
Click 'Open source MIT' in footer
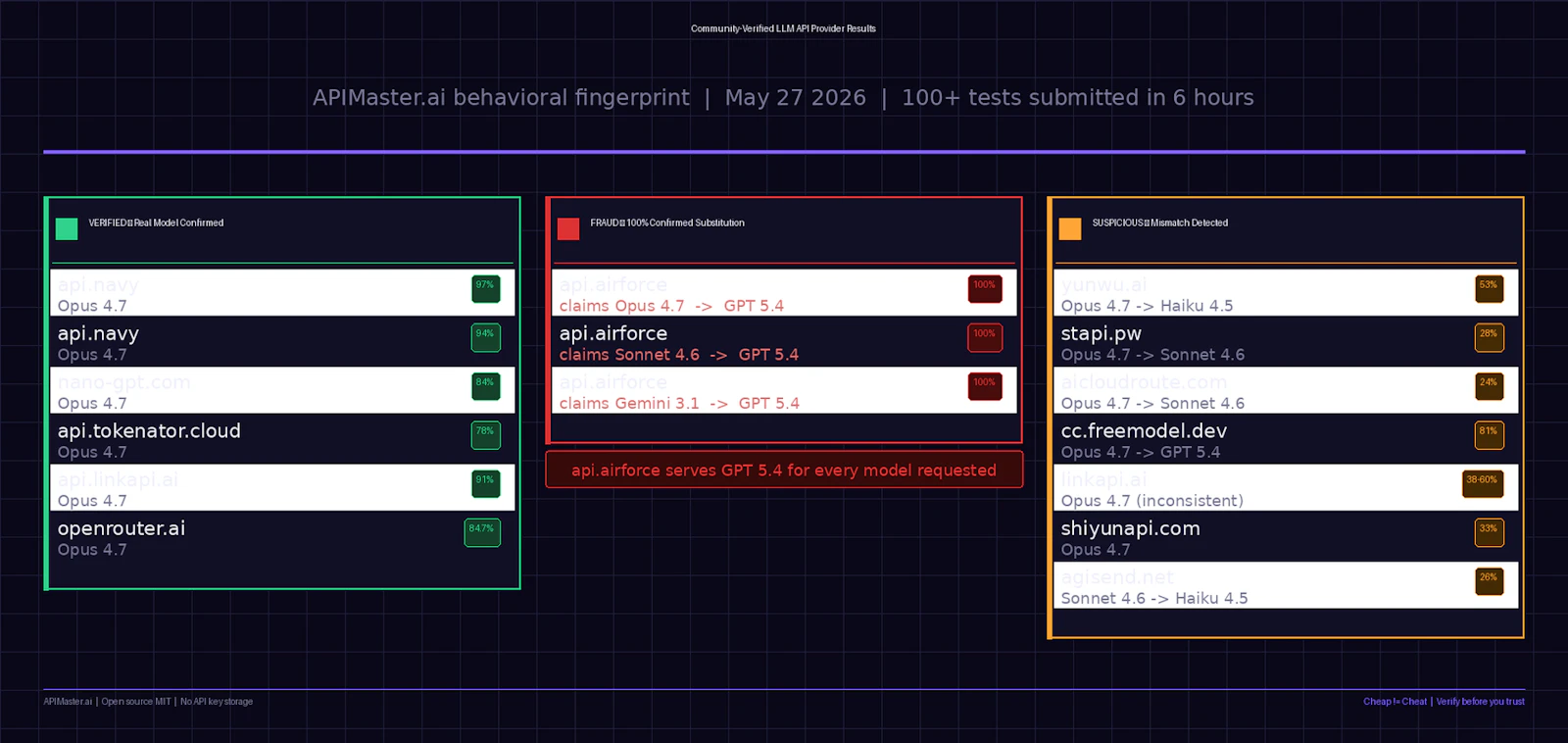coord(136,702)
